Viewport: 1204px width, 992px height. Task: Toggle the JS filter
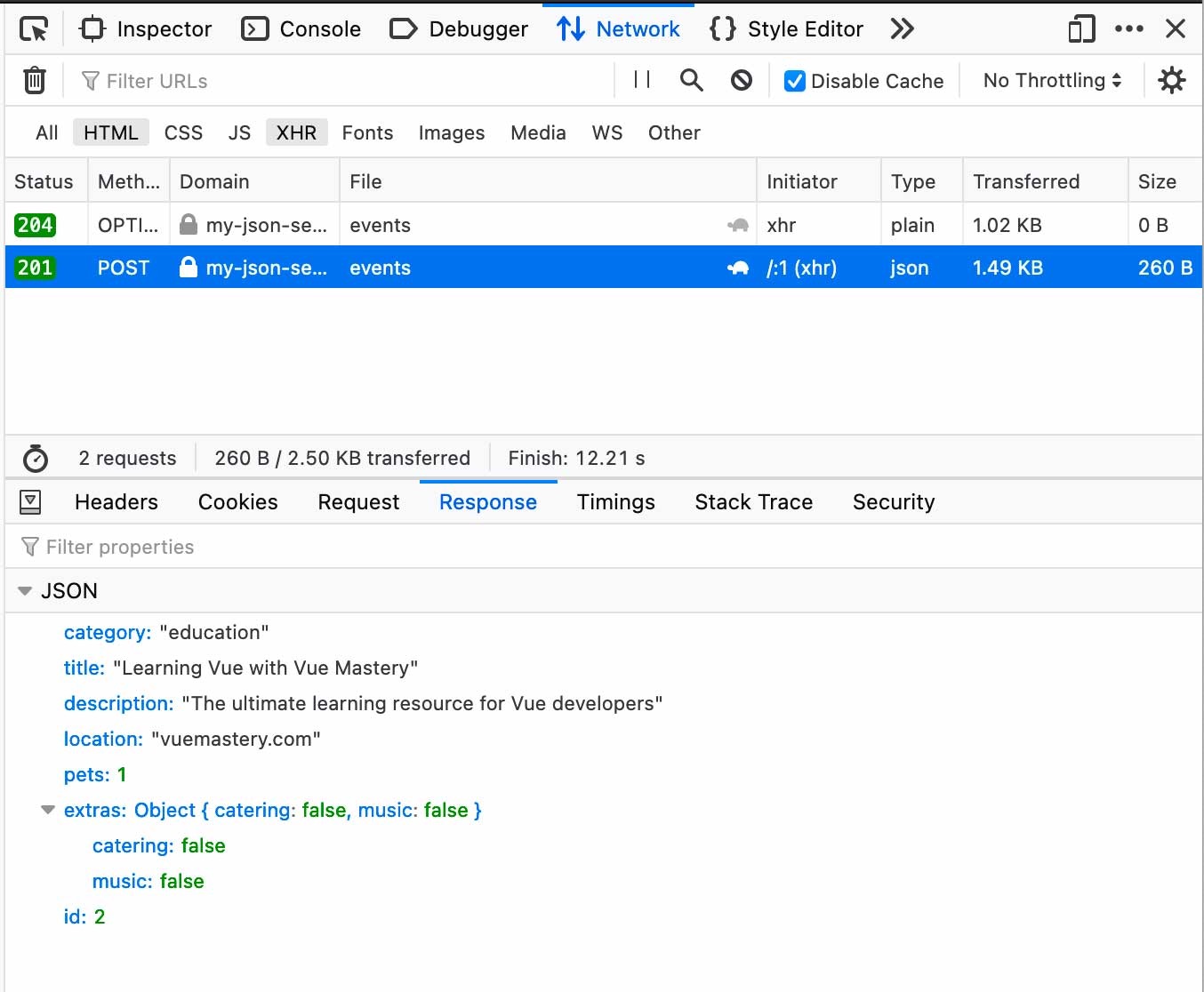click(x=239, y=133)
